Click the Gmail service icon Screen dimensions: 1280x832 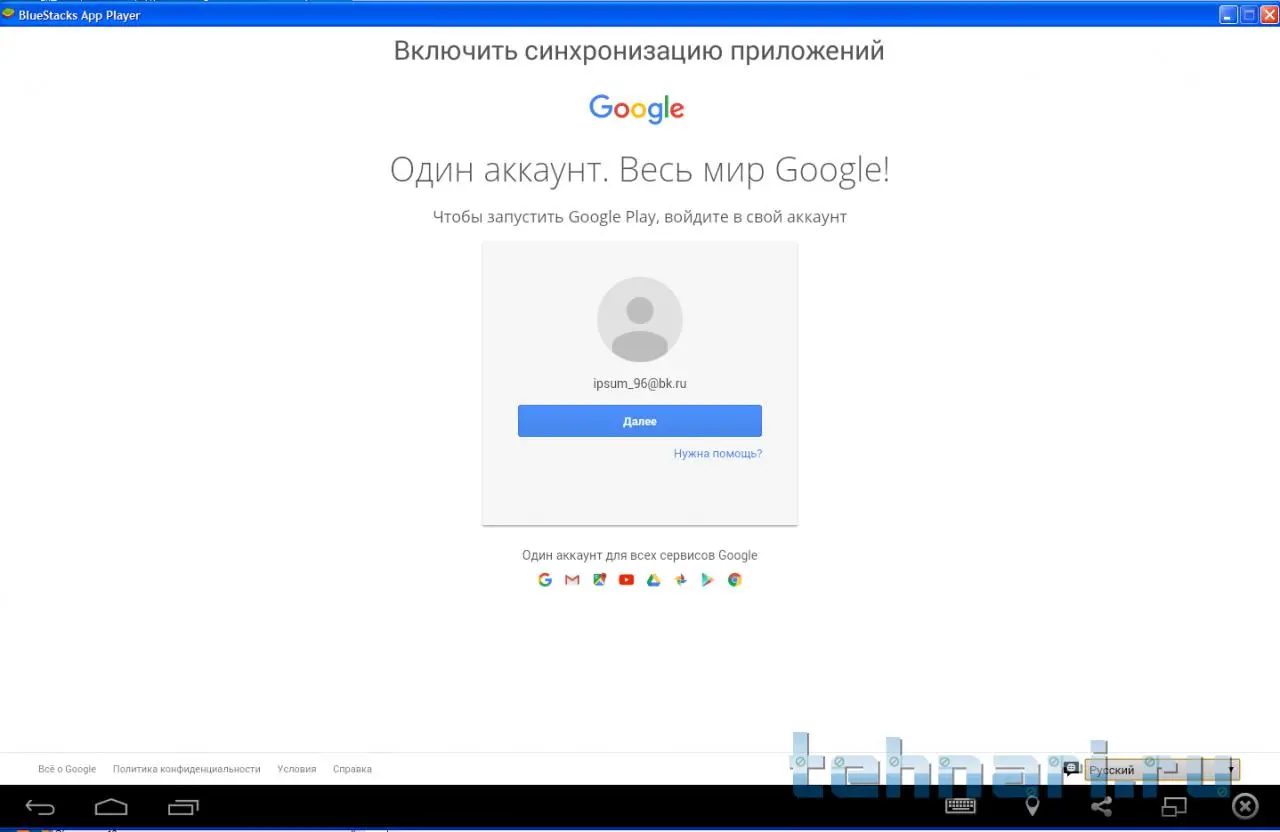pos(572,580)
